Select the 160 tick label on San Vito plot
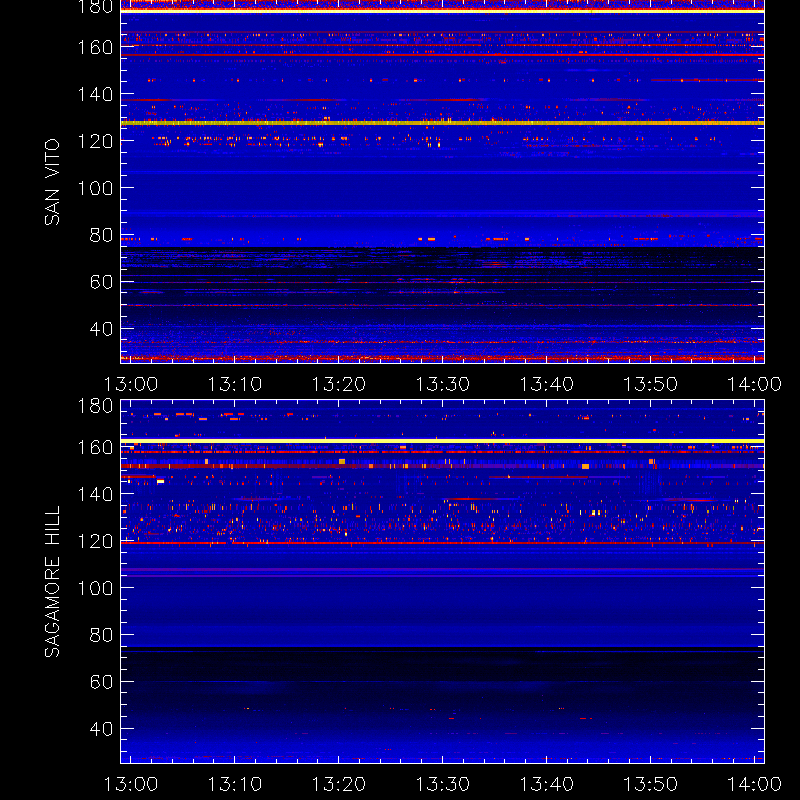The height and width of the screenshot is (800, 800). pos(95,47)
